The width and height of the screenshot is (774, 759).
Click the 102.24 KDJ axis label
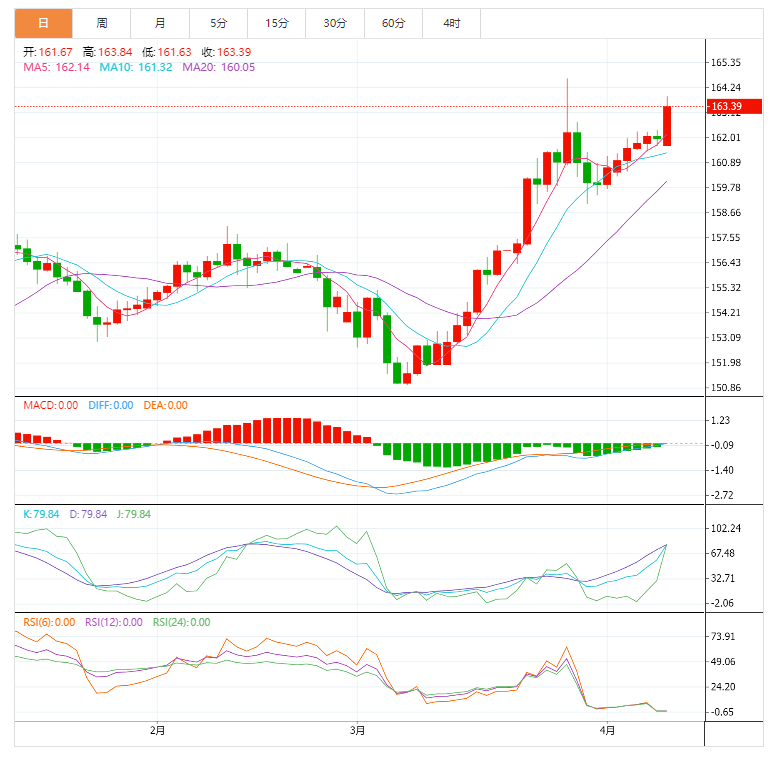(726, 528)
